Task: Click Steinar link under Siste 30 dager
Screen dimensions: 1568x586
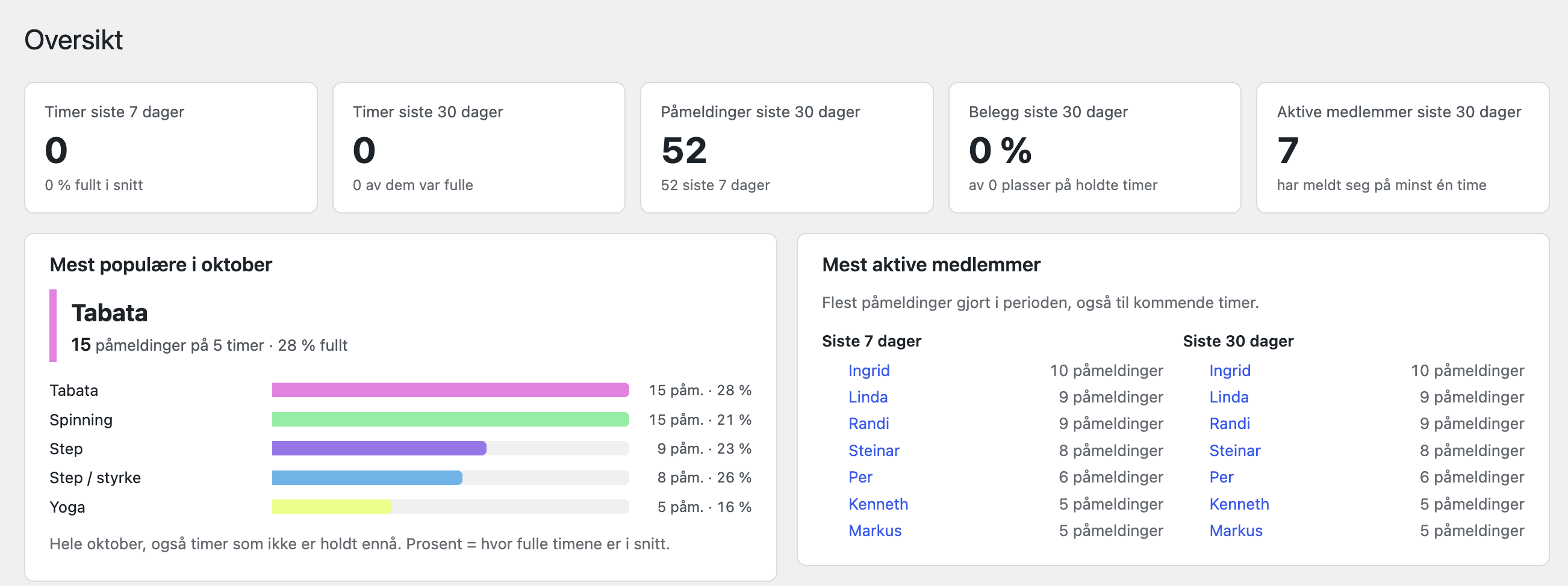Action: point(1234,451)
